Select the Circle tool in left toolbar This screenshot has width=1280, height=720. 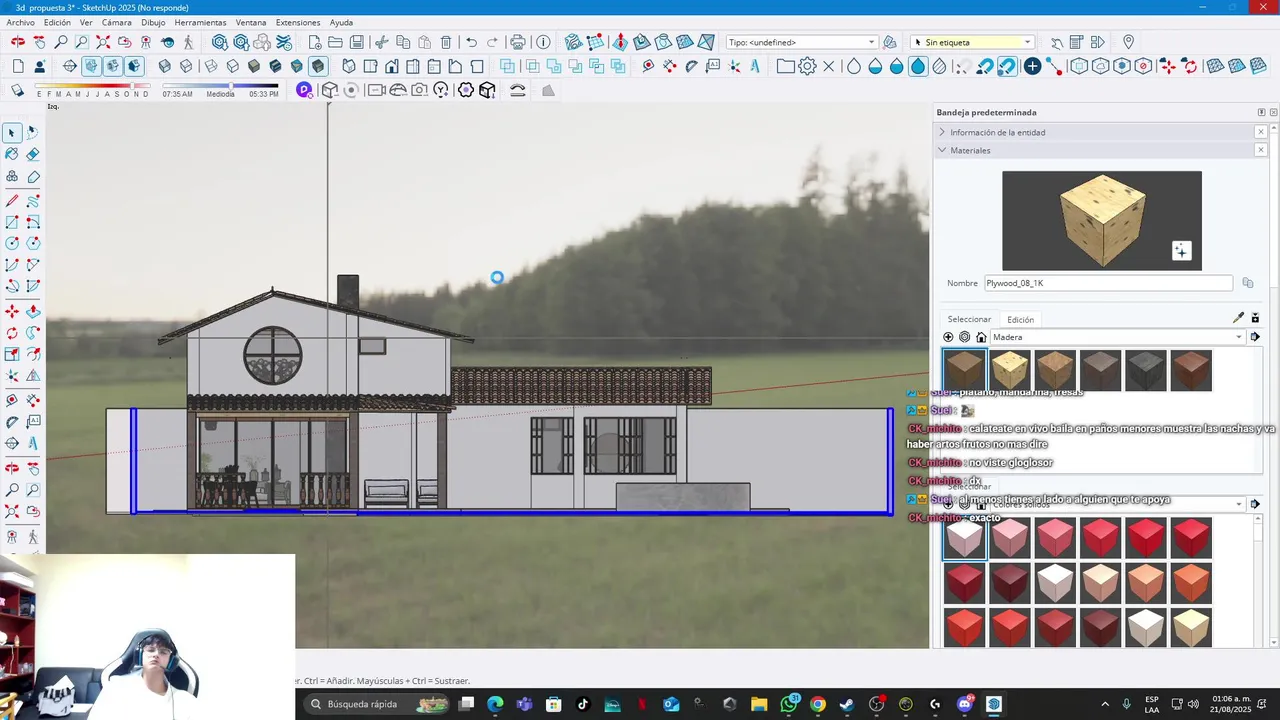pyautogui.click(x=12, y=243)
